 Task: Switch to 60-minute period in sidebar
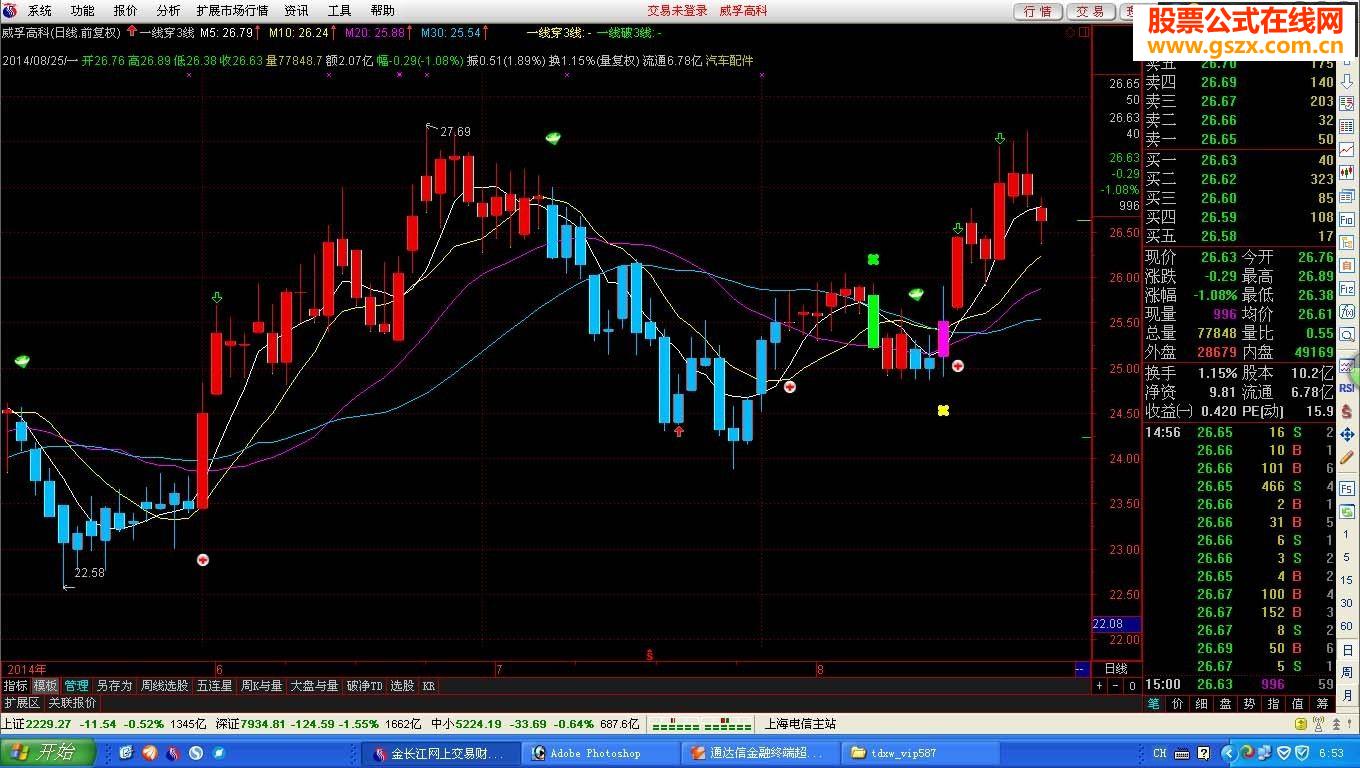click(1347, 625)
